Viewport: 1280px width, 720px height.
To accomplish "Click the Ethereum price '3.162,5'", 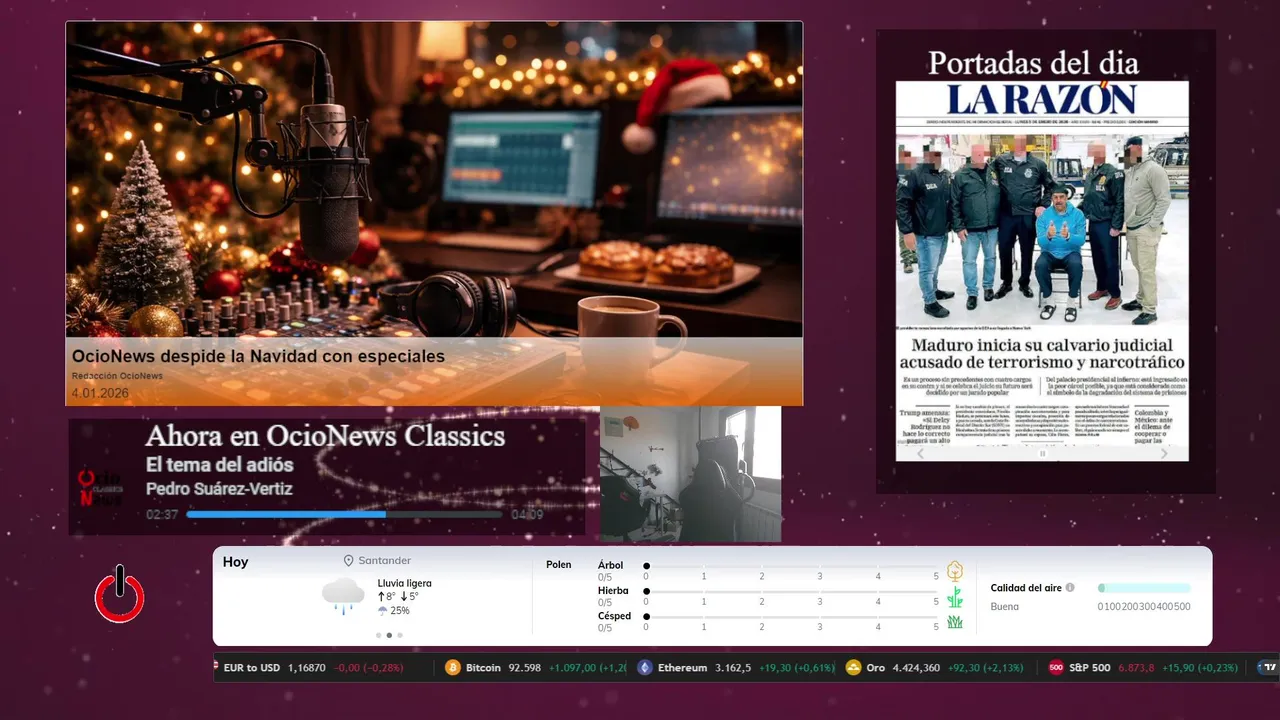I will point(733,667).
